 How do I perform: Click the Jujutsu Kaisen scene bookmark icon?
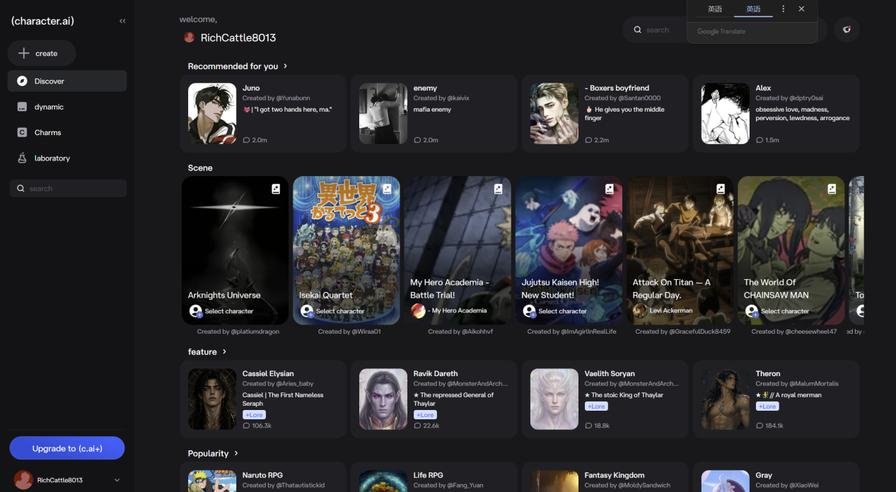click(x=609, y=189)
